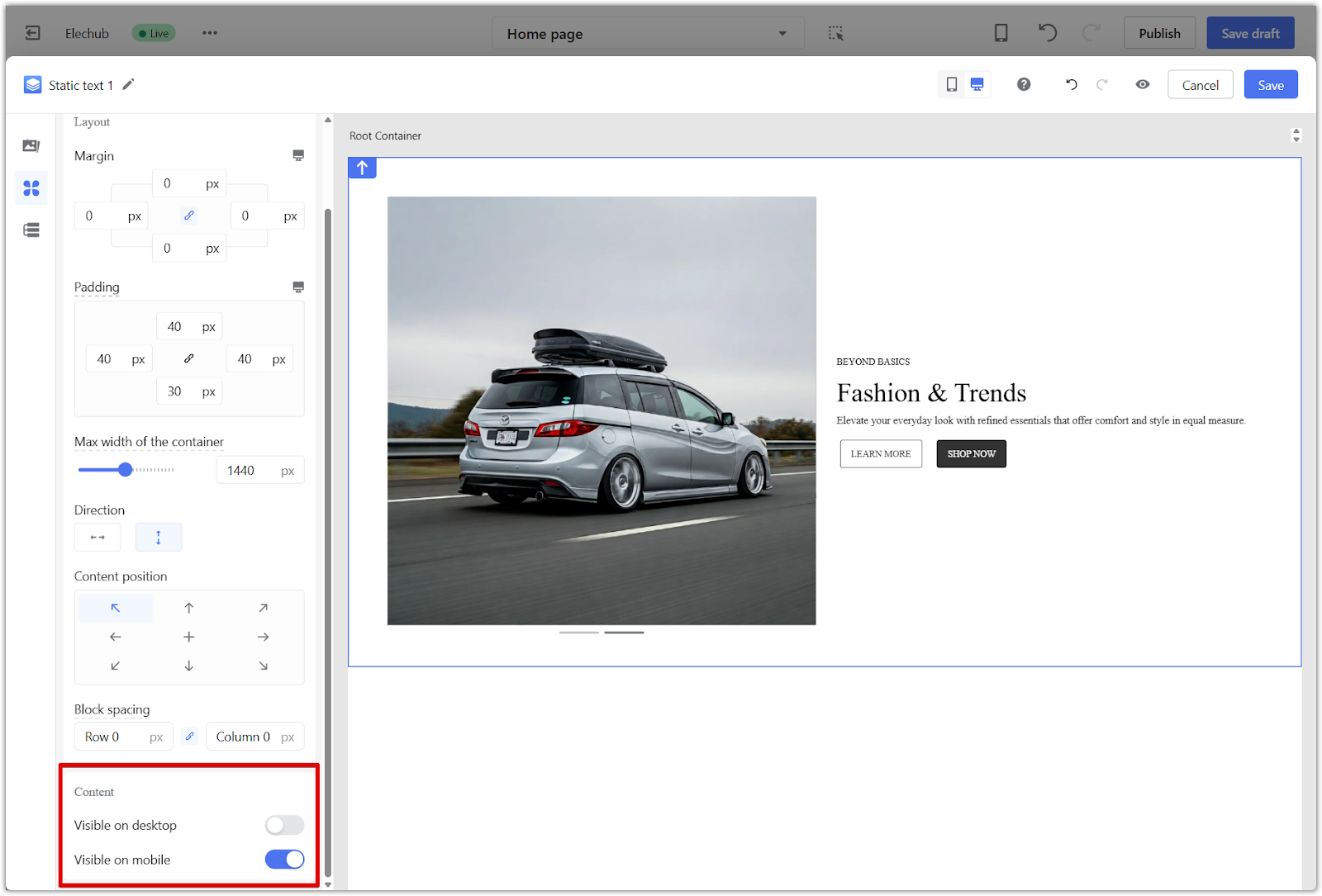Click the Root Container expand/collapse arrows
Viewport: 1322px width, 896px height.
(x=1296, y=135)
